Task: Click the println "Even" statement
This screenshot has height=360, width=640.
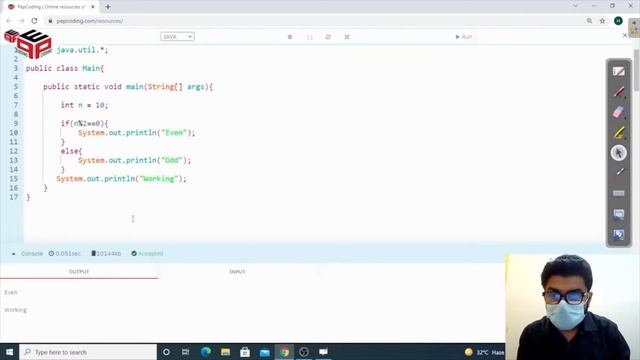Action: [x=137, y=133]
